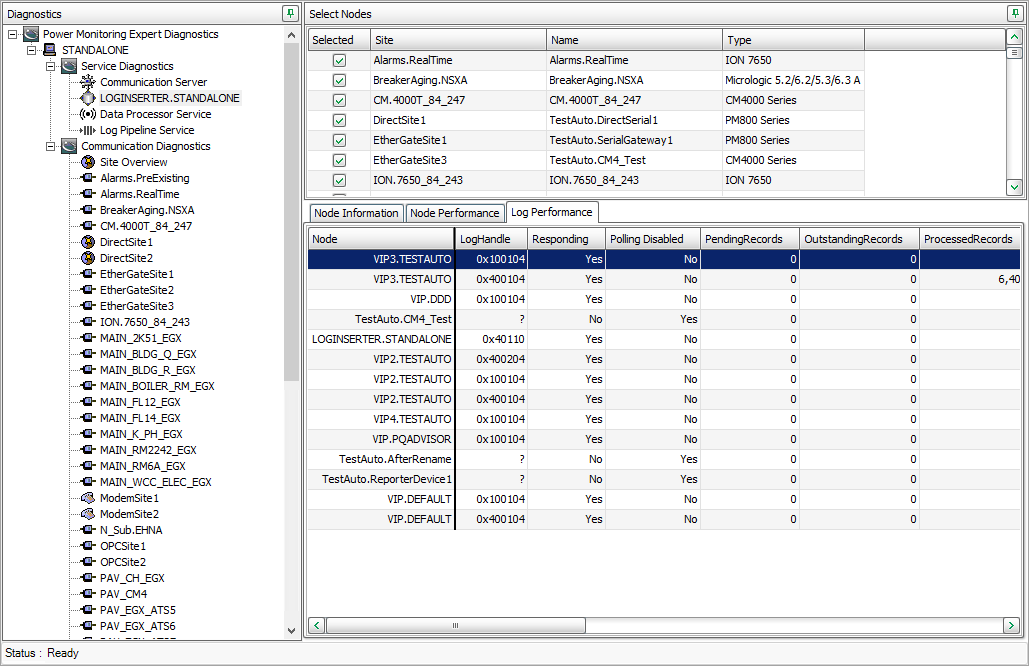Click the Log Pipeline Service icon
1029x666 pixels.
coord(88,130)
